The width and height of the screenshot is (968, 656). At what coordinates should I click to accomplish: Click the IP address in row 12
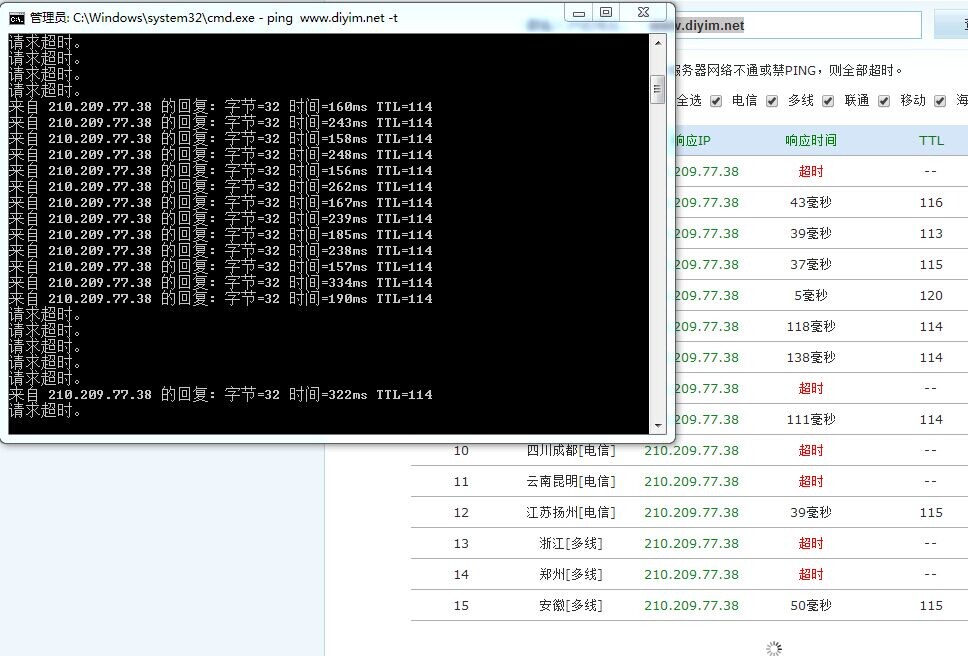coord(691,512)
